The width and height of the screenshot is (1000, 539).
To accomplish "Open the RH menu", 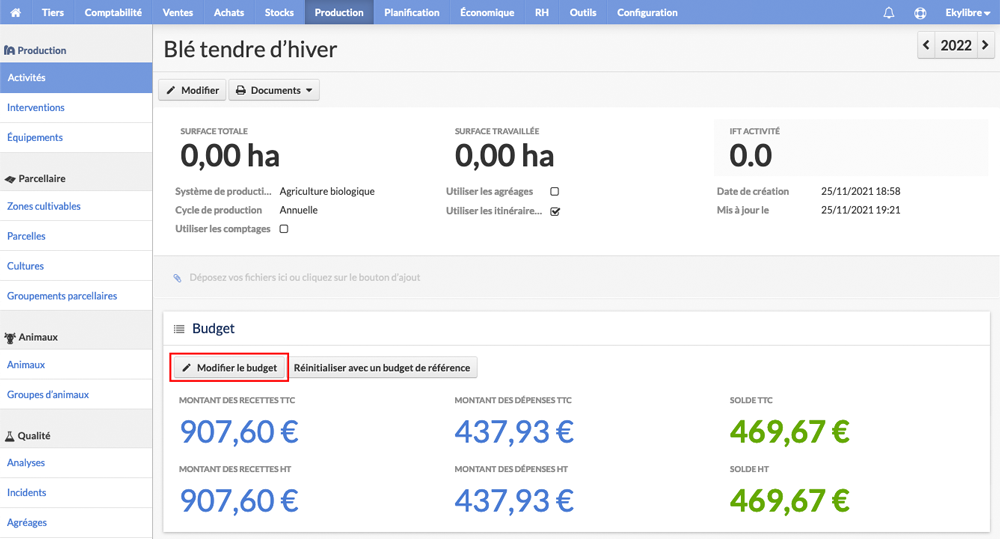I will (541, 12).
